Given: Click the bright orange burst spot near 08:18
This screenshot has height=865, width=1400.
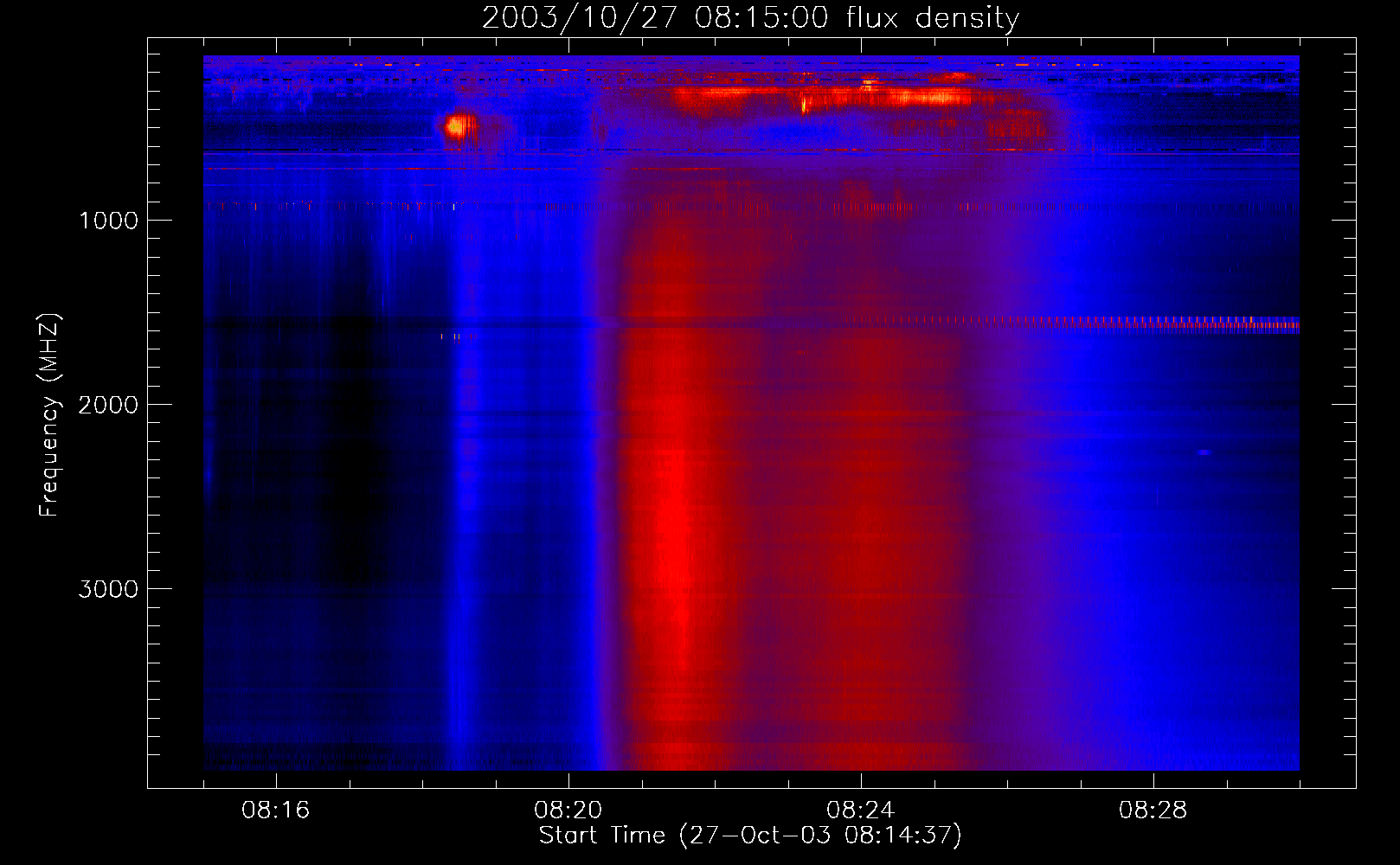Looking at the screenshot, I should point(459,128).
